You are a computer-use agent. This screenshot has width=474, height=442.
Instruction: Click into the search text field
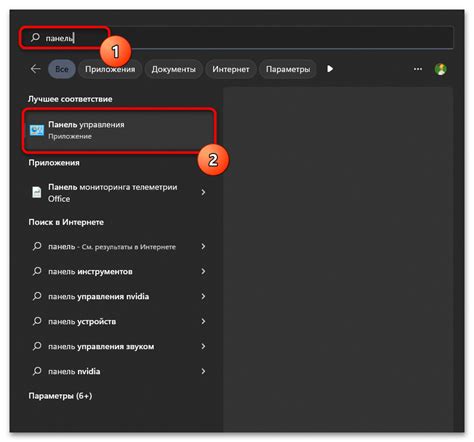[236, 38]
